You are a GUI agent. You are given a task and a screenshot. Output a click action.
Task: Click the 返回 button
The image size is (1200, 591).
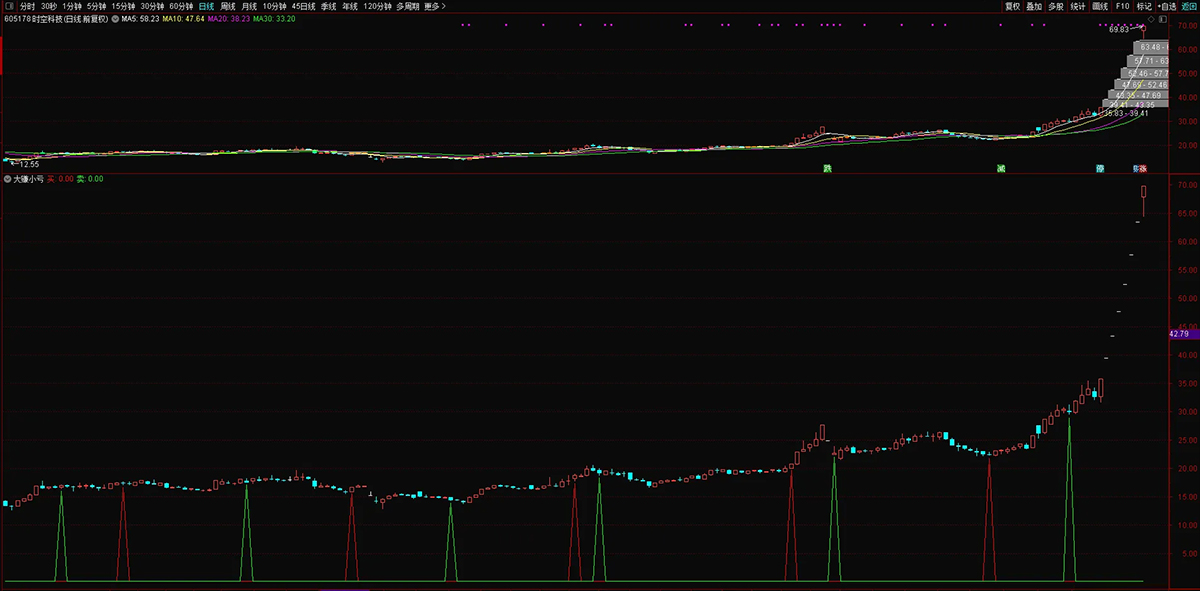(1187, 6)
